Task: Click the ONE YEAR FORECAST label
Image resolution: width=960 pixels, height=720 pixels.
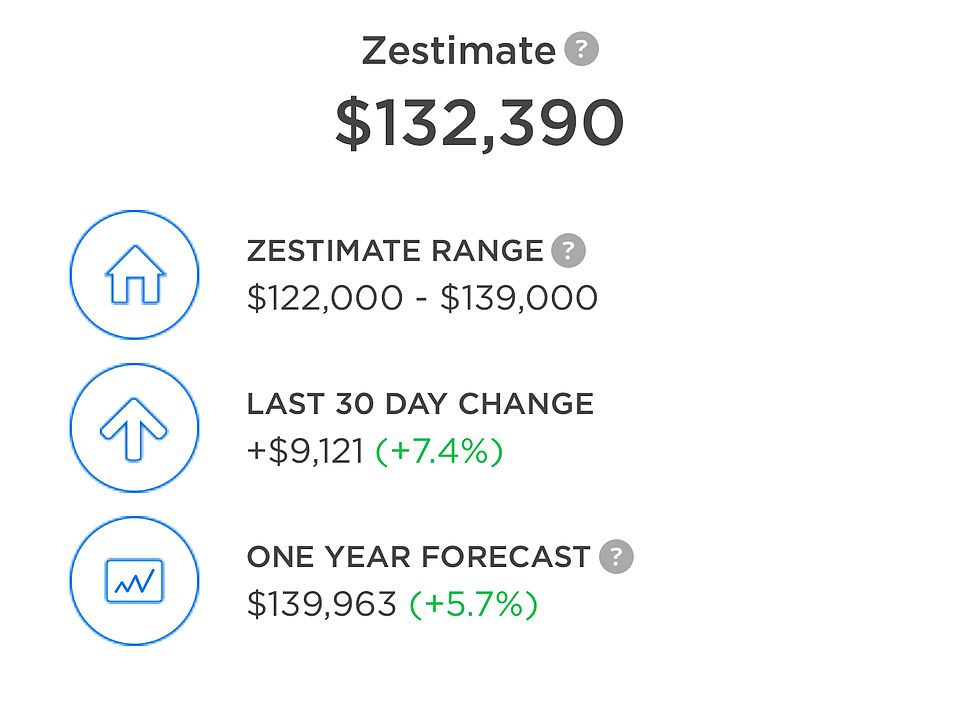Action: [418, 557]
